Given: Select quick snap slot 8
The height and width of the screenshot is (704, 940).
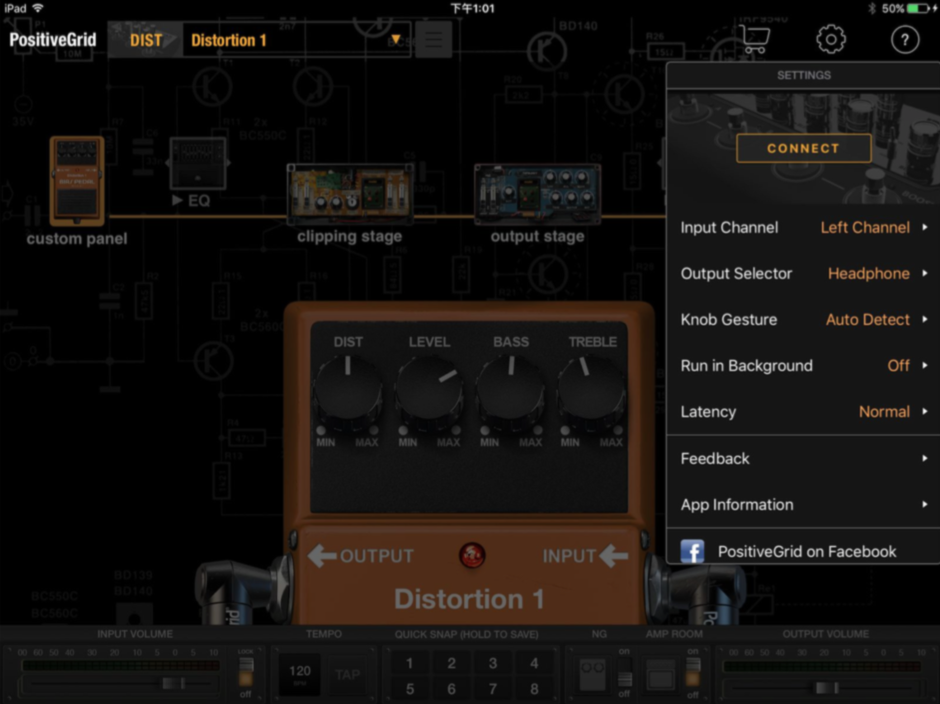Looking at the screenshot, I should coord(534,689).
